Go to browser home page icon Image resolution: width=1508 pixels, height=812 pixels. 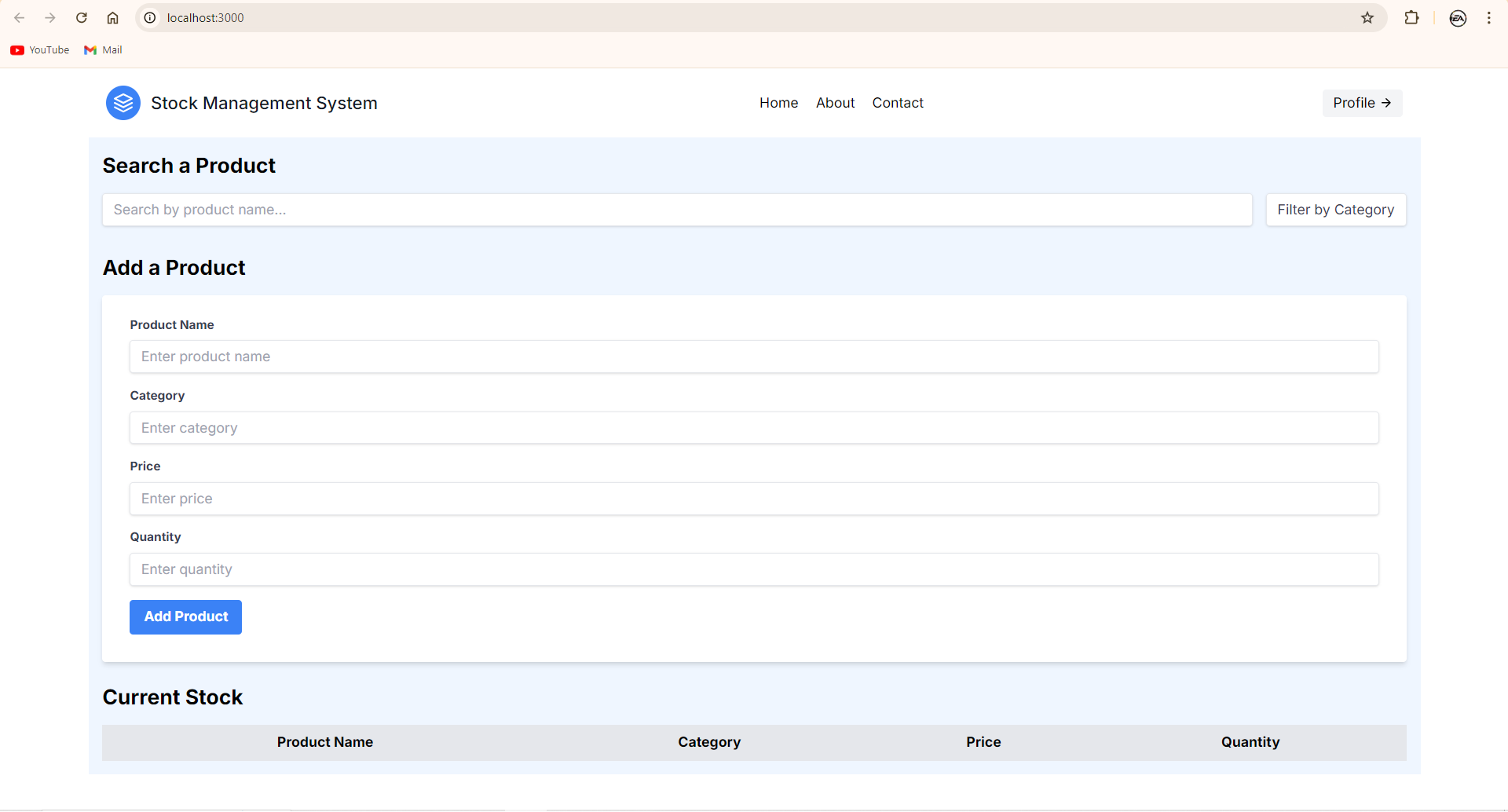(113, 17)
